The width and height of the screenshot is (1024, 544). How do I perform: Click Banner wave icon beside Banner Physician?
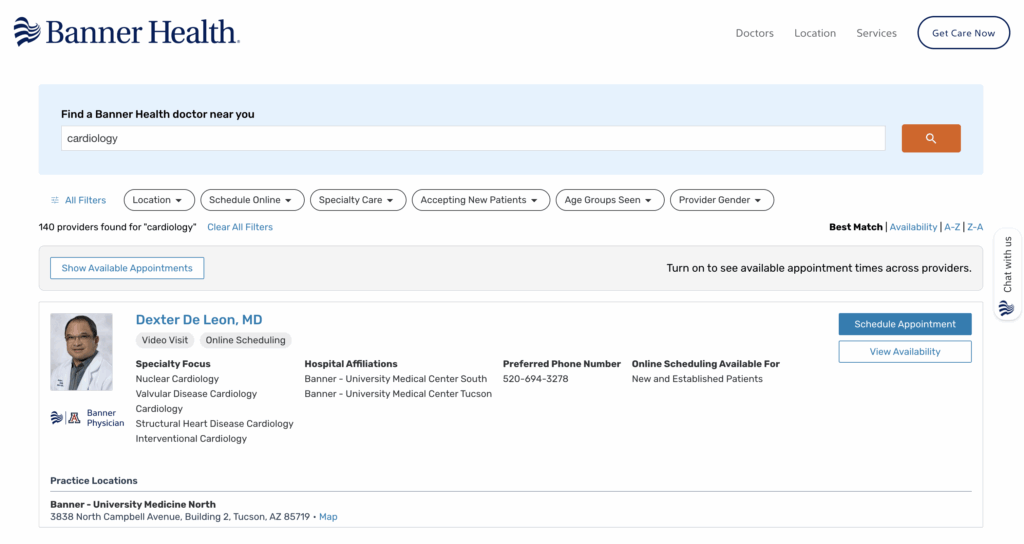point(57,418)
